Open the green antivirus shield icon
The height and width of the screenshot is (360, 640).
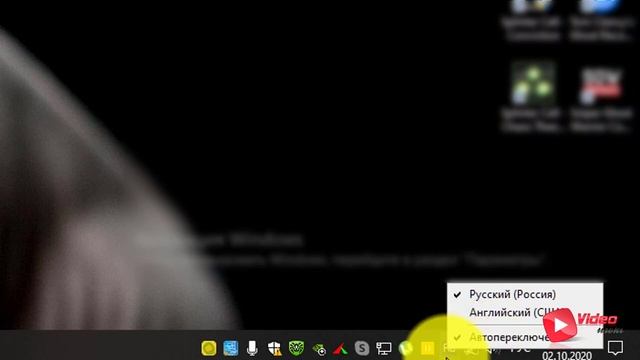[296, 348]
